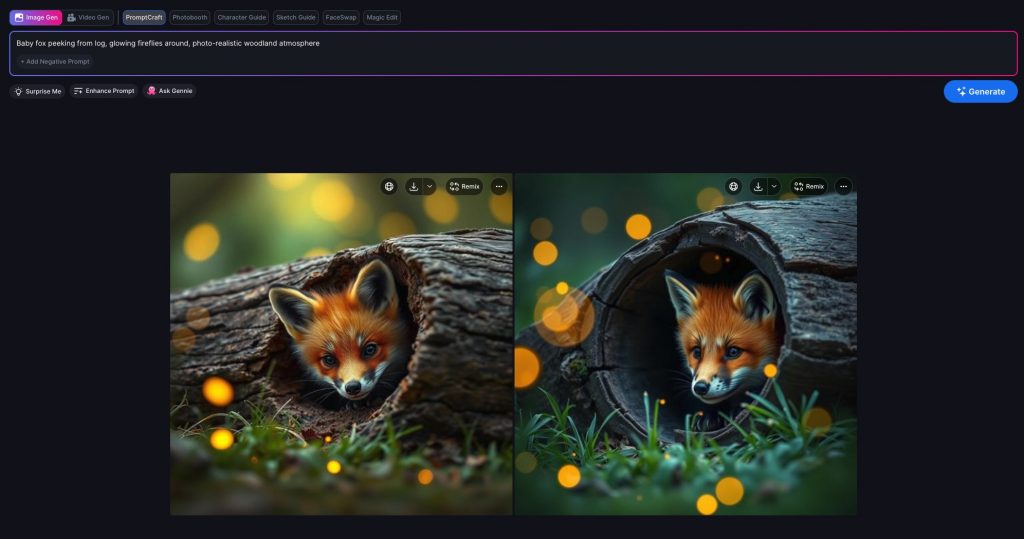Click the globe icon on right fox image
Screen dimensions: 1024x539
(x=733, y=186)
